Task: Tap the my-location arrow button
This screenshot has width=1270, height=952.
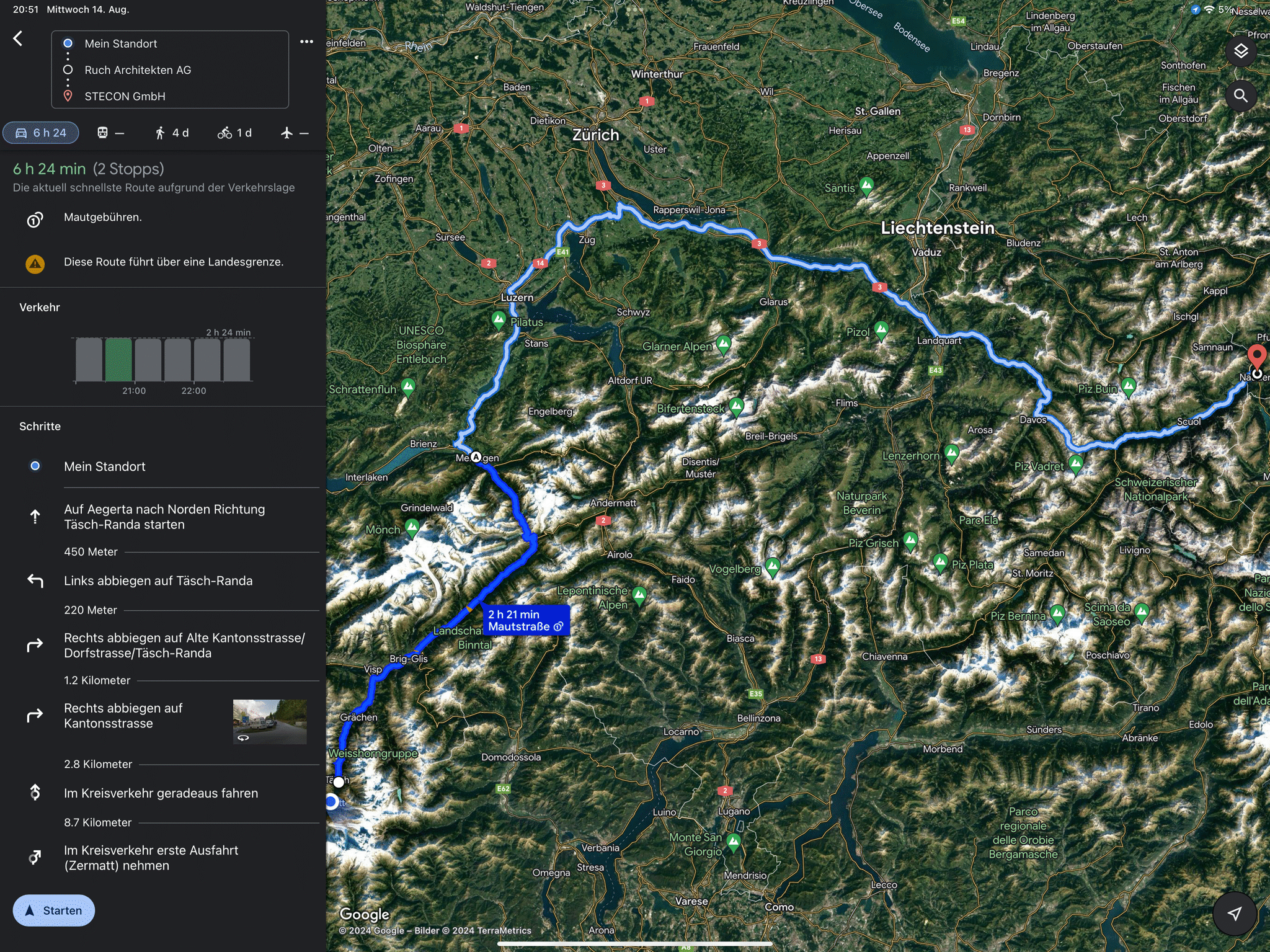Action: tap(1235, 913)
